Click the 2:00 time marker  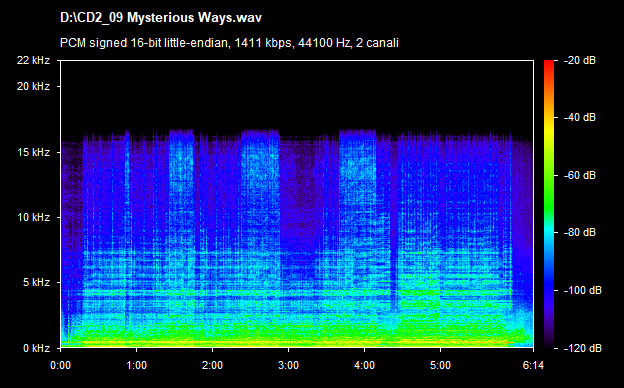[x=212, y=365]
